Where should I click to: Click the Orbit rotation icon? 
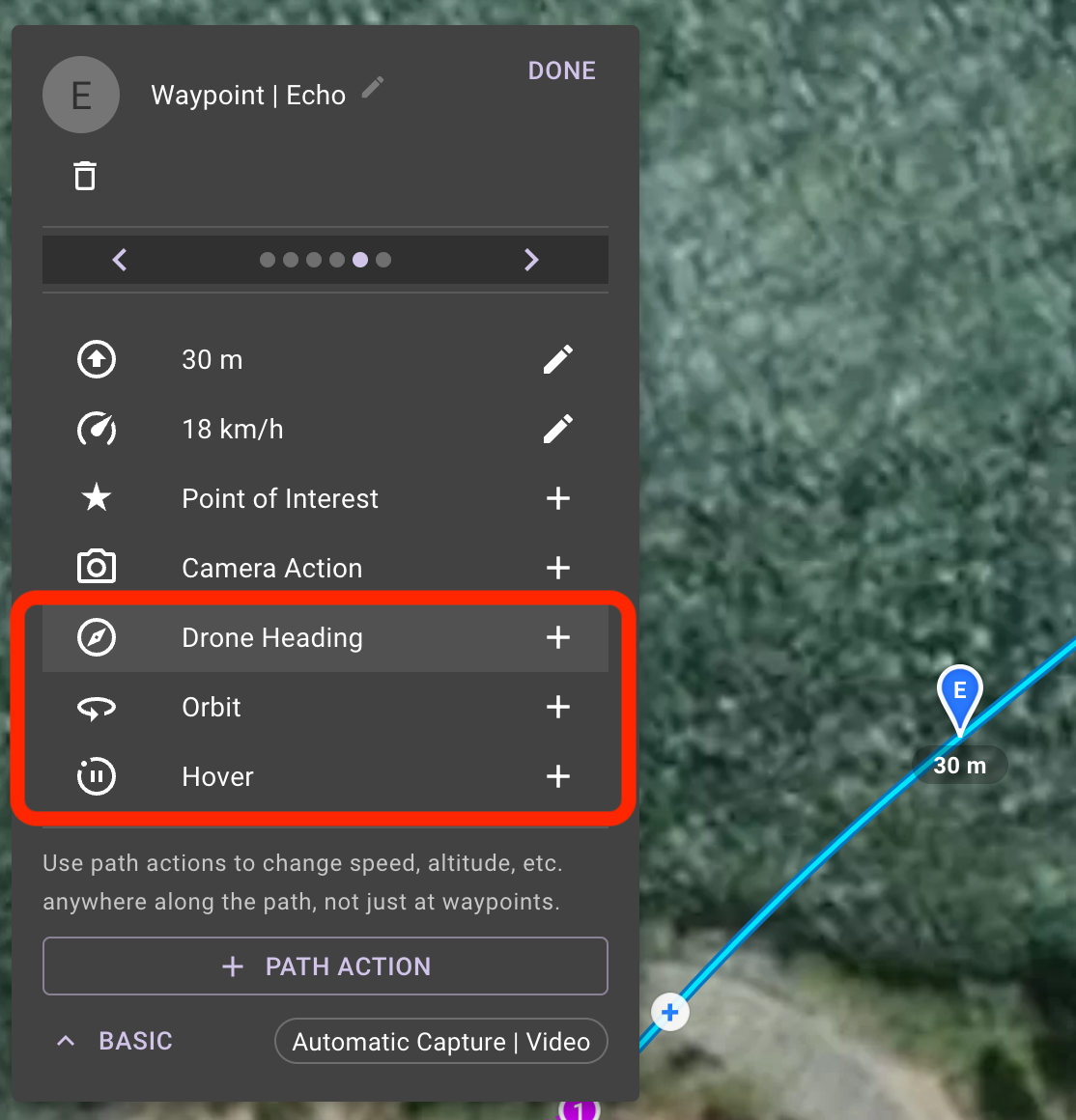point(96,707)
